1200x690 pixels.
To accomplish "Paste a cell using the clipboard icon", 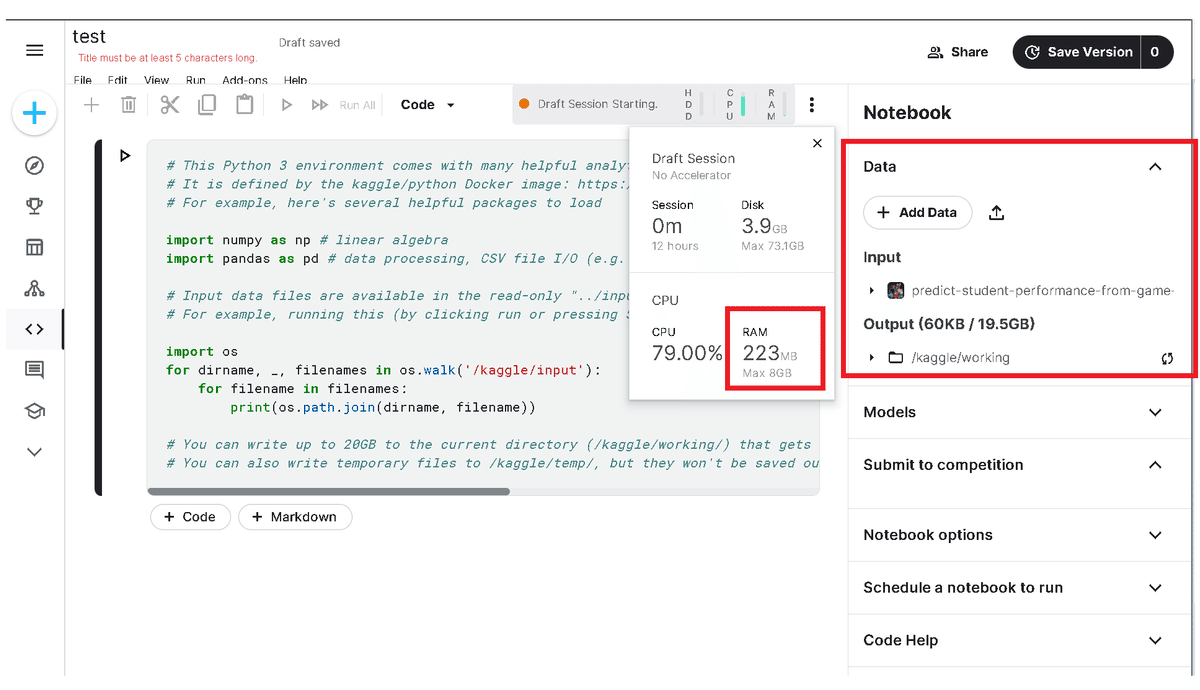I will pos(245,104).
